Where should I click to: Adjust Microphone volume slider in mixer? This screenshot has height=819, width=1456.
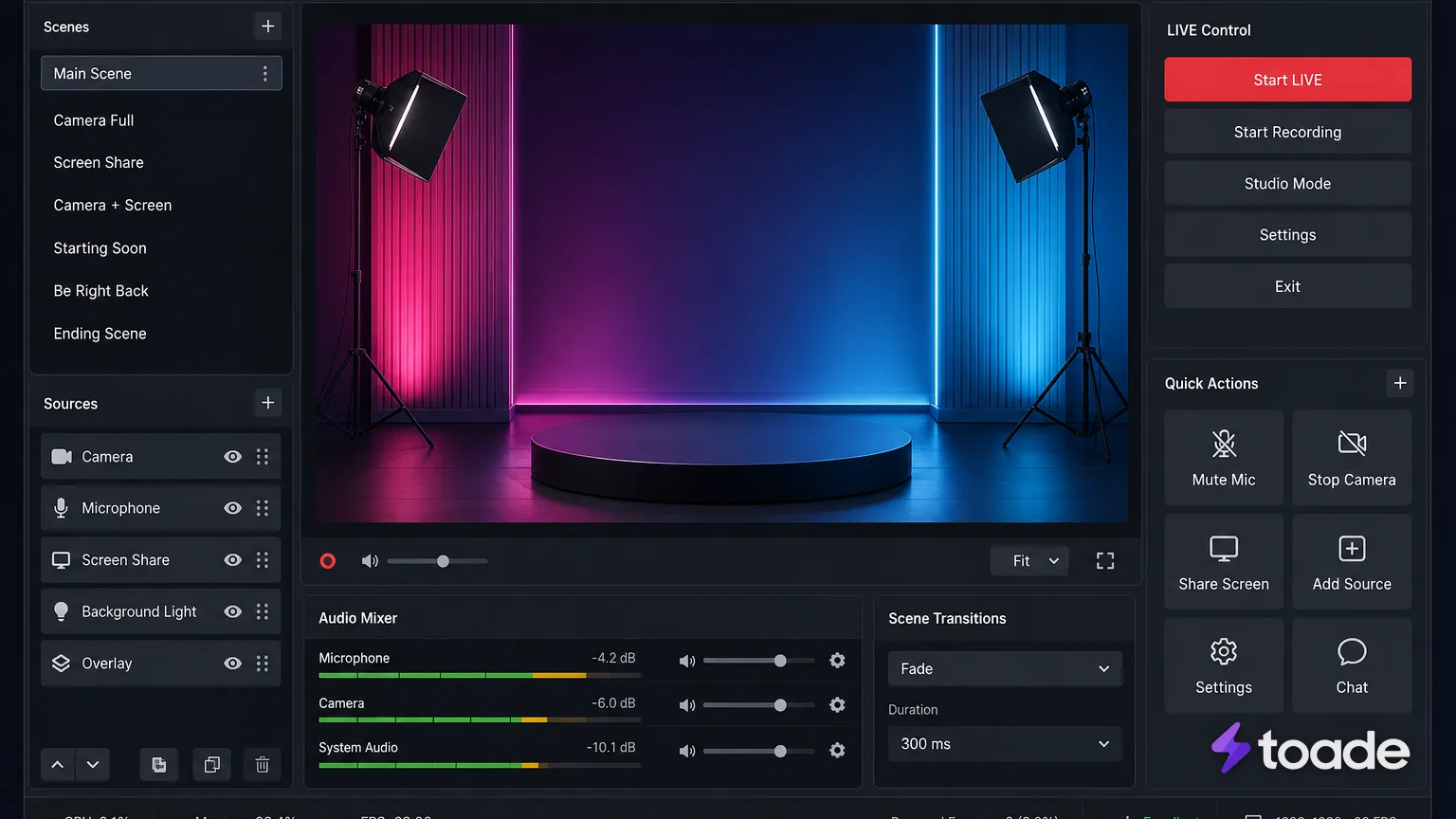click(758, 661)
